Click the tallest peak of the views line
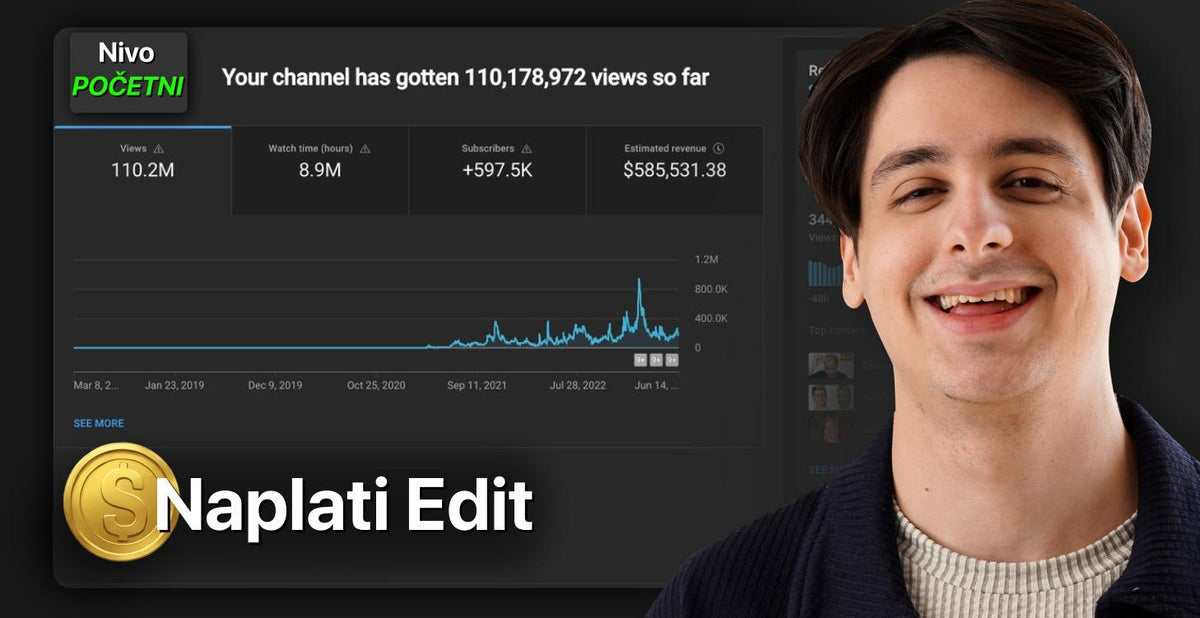This screenshot has width=1200, height=618. coord(639,282)
